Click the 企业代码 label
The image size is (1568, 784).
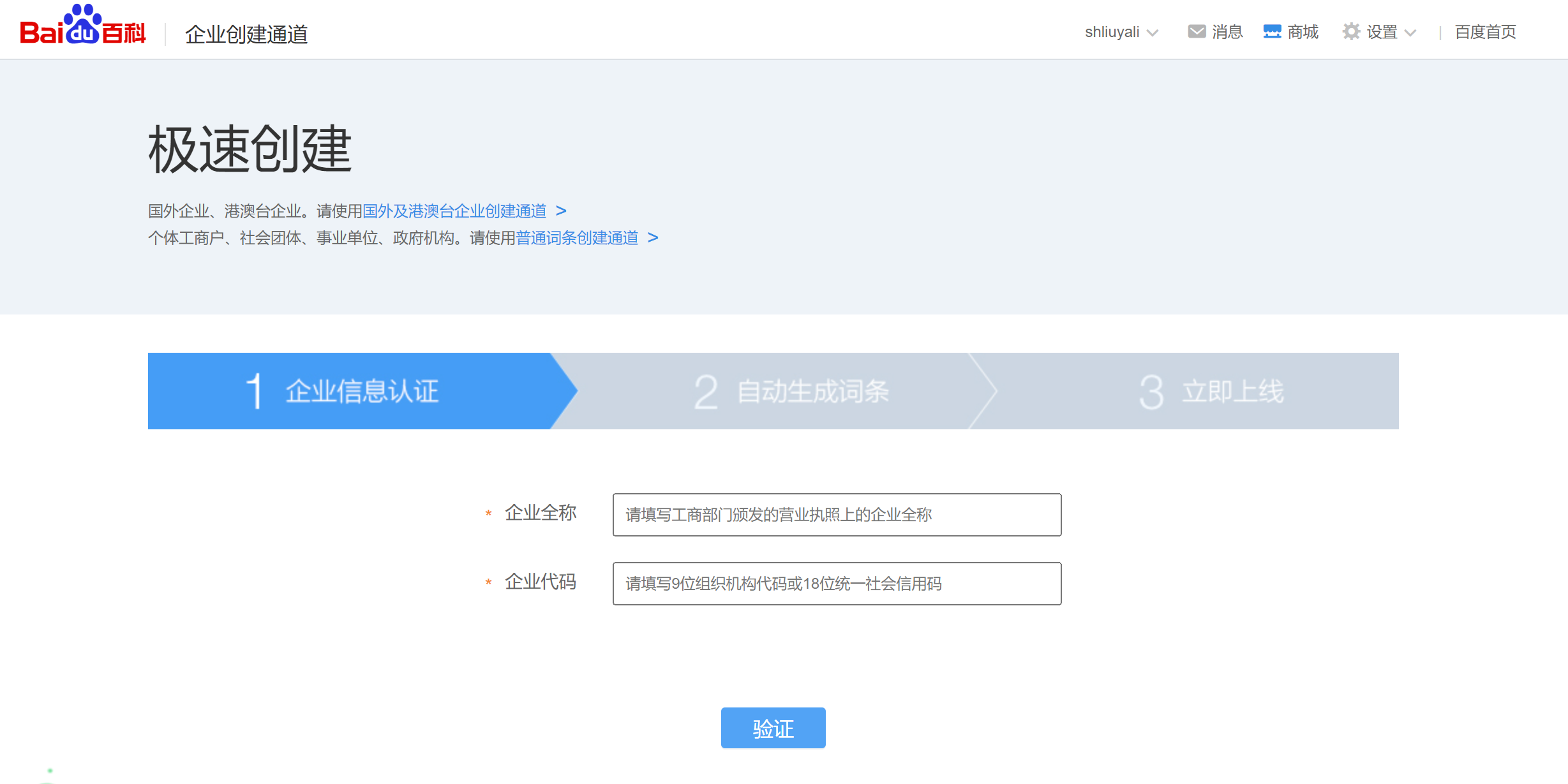click(x=541, y=582)
